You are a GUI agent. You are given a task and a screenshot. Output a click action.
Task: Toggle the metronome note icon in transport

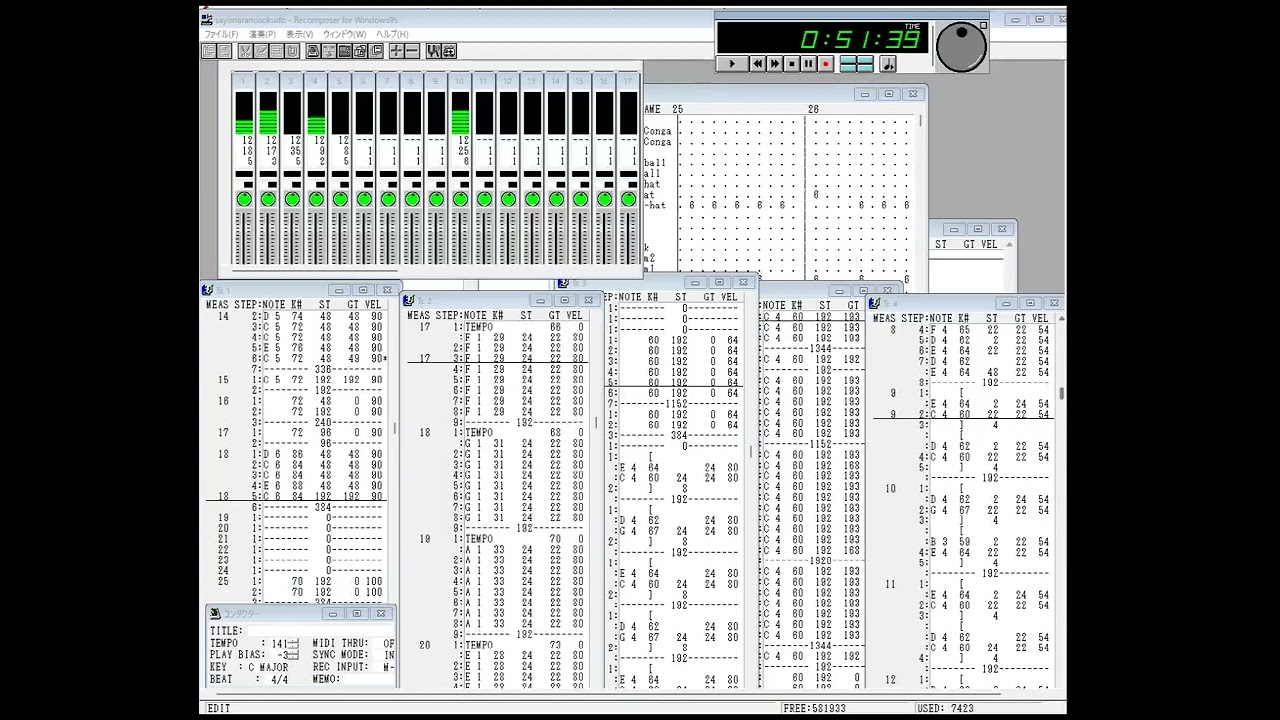888,63
